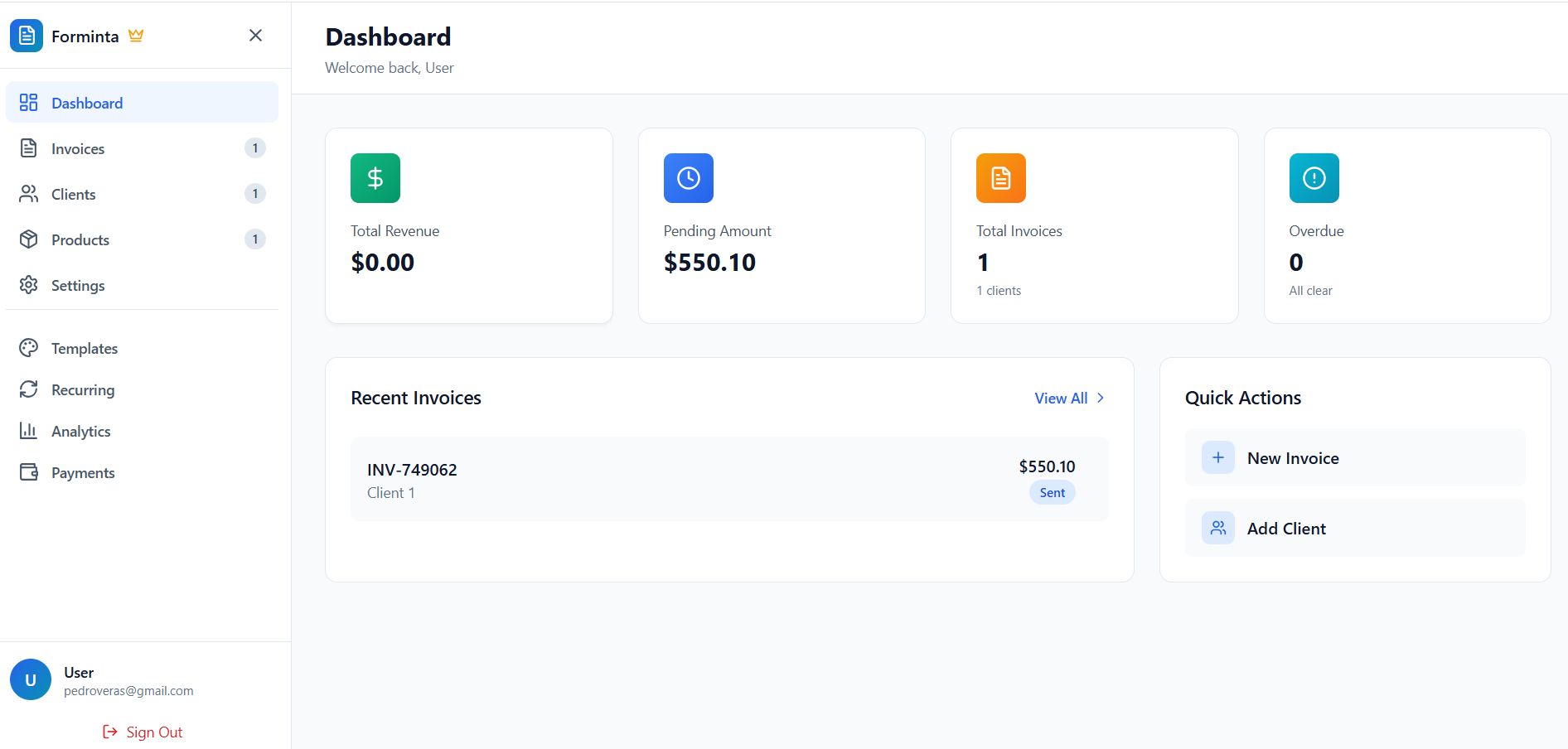Screen dimensions: 1568x749
Task: Click the Sign Out text
Action: tap(154, 732)
